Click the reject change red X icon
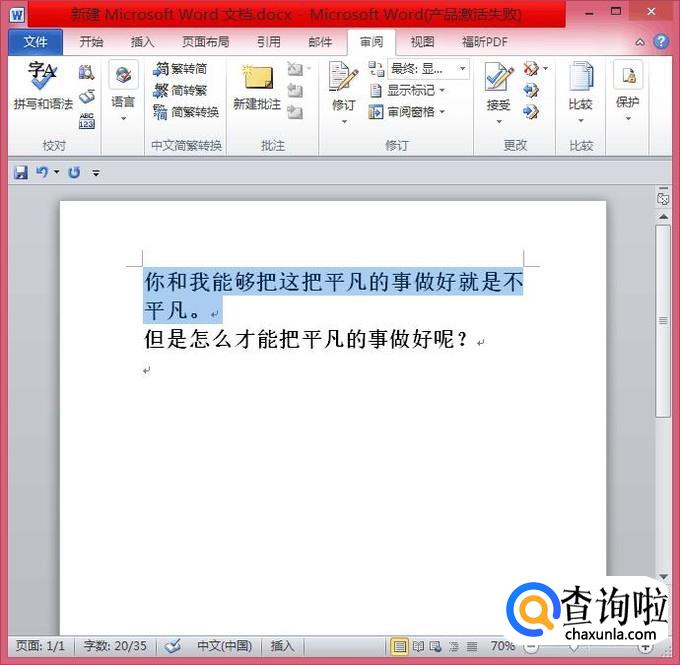Screen dimensions: 680x665 [x=530, y=69]
